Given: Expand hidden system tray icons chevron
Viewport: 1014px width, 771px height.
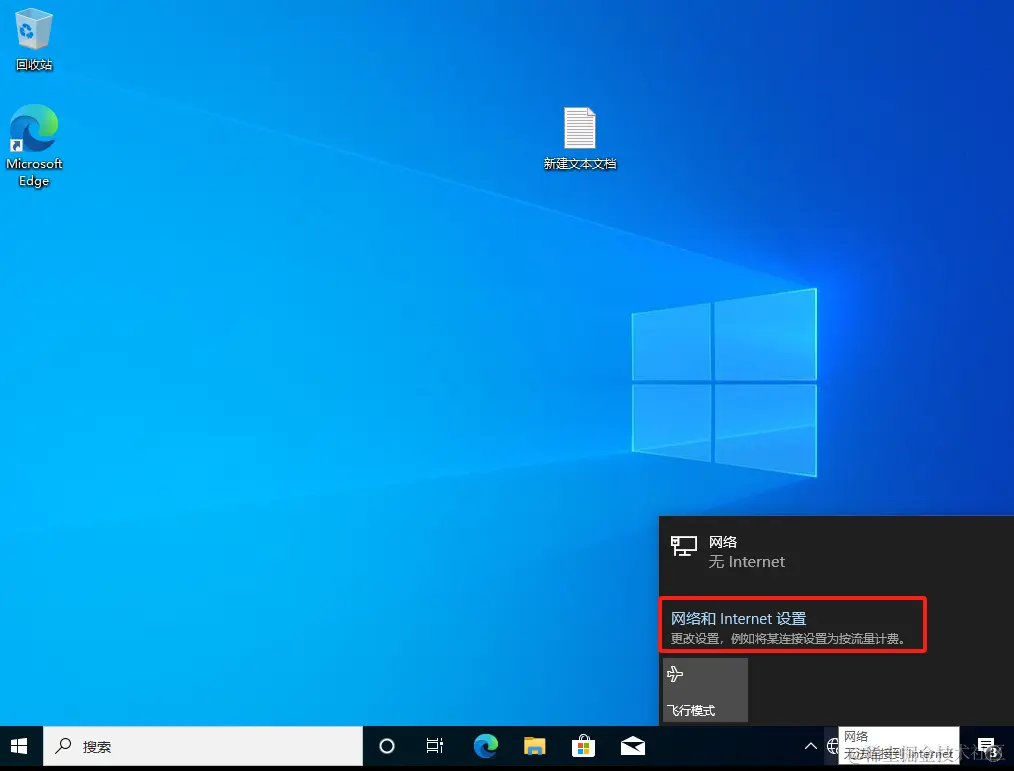Looking at the screenshot, I should tap(810, 746).
